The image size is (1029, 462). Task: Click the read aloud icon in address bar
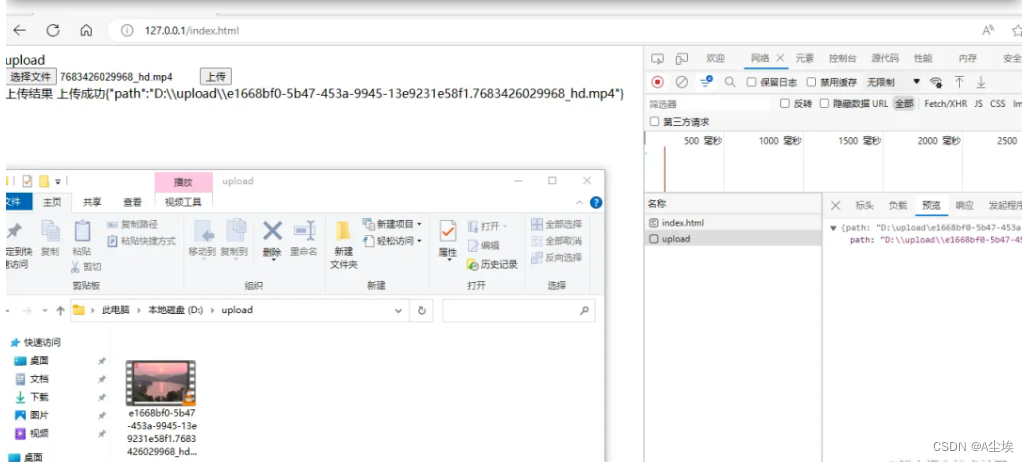point(988,30)
